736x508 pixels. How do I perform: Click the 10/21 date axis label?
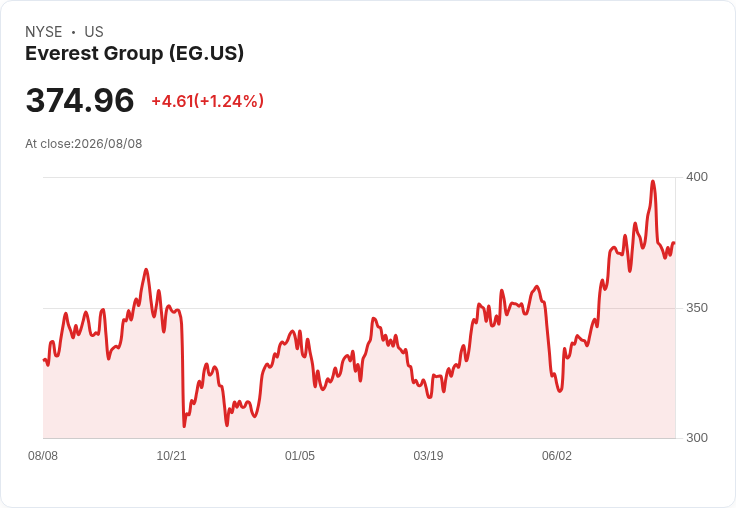point(171,456)
